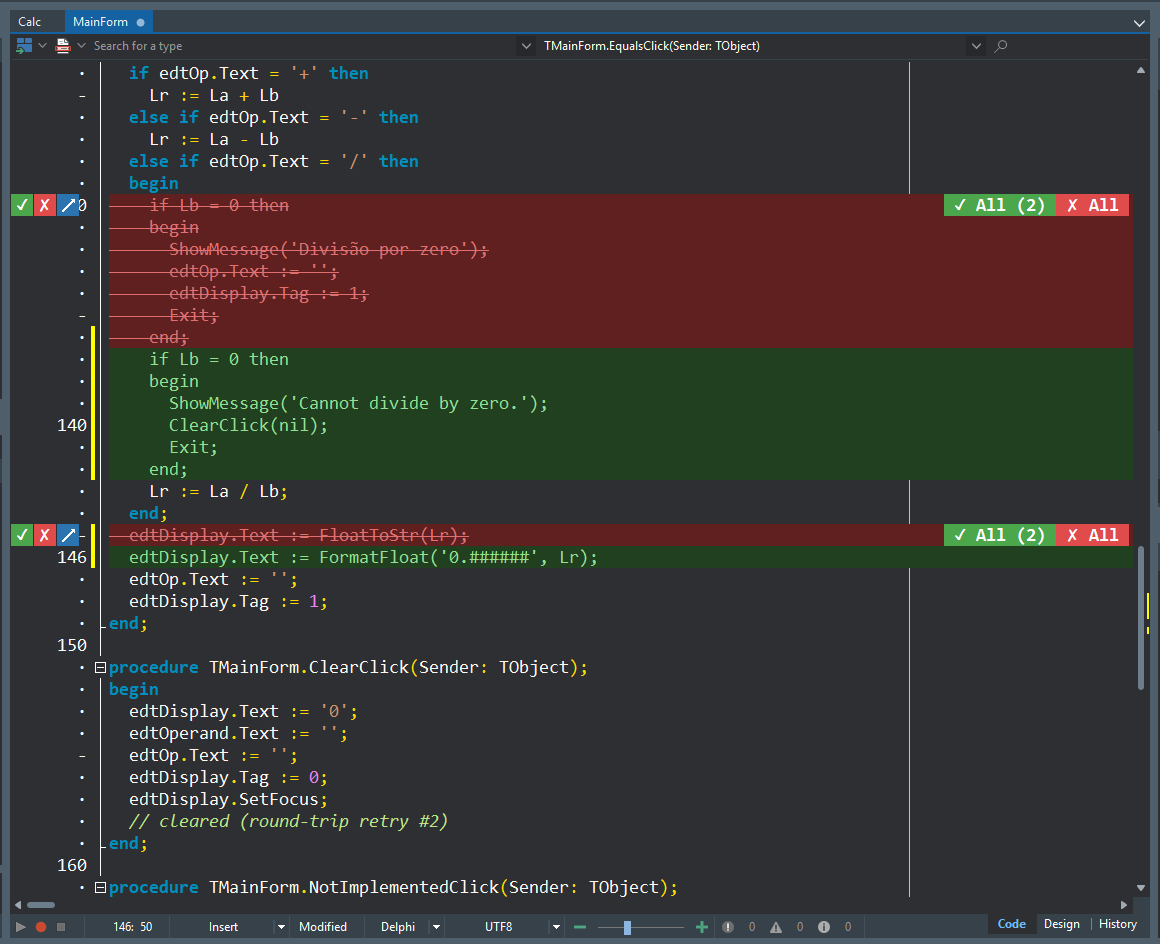This screenshot has height=944, width=1160.
Task: Click the Search for a type field
Action: tap(302, 46)
